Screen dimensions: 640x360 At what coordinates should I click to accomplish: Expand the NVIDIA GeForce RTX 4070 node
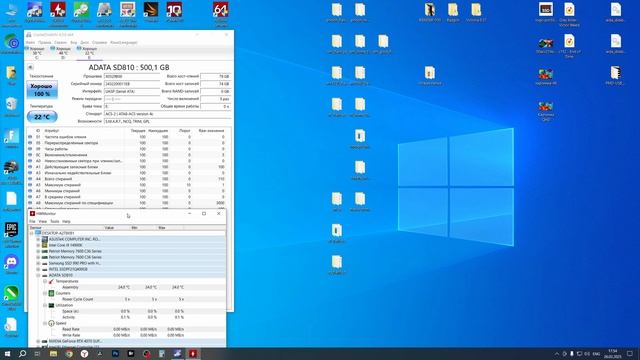38,341
